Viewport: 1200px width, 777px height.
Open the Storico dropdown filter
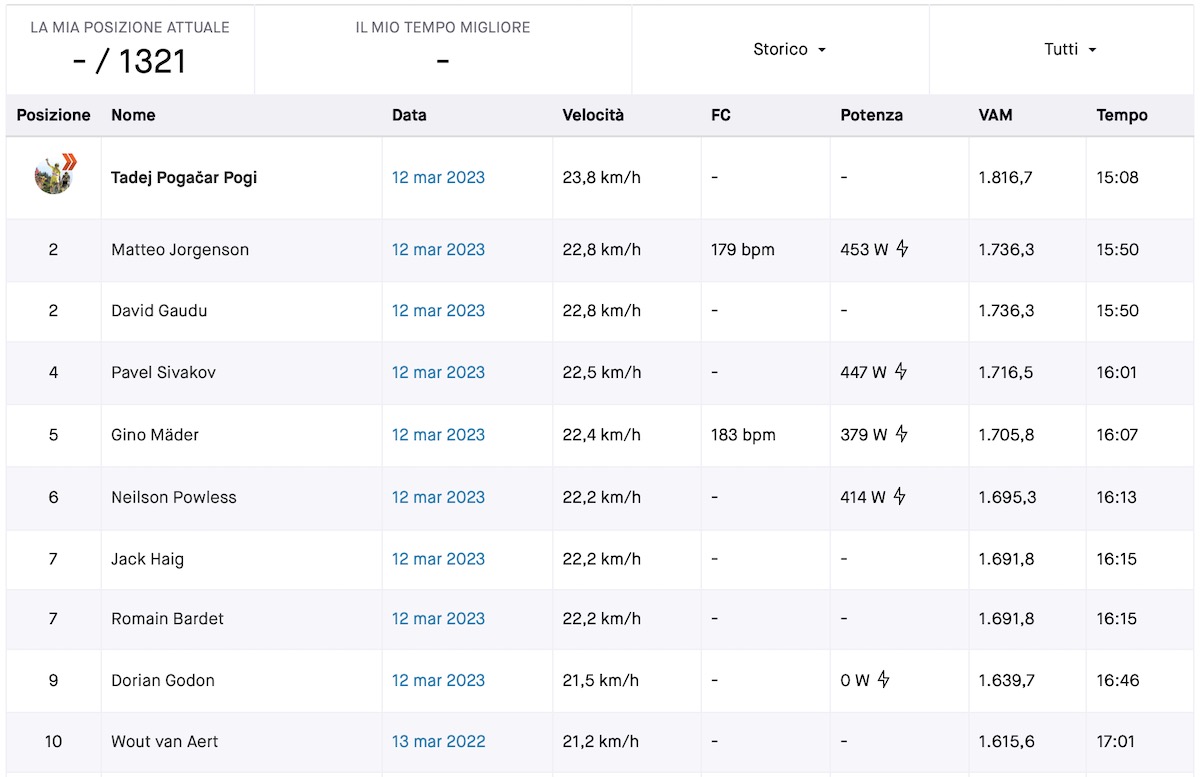click(x=789, y=49)
